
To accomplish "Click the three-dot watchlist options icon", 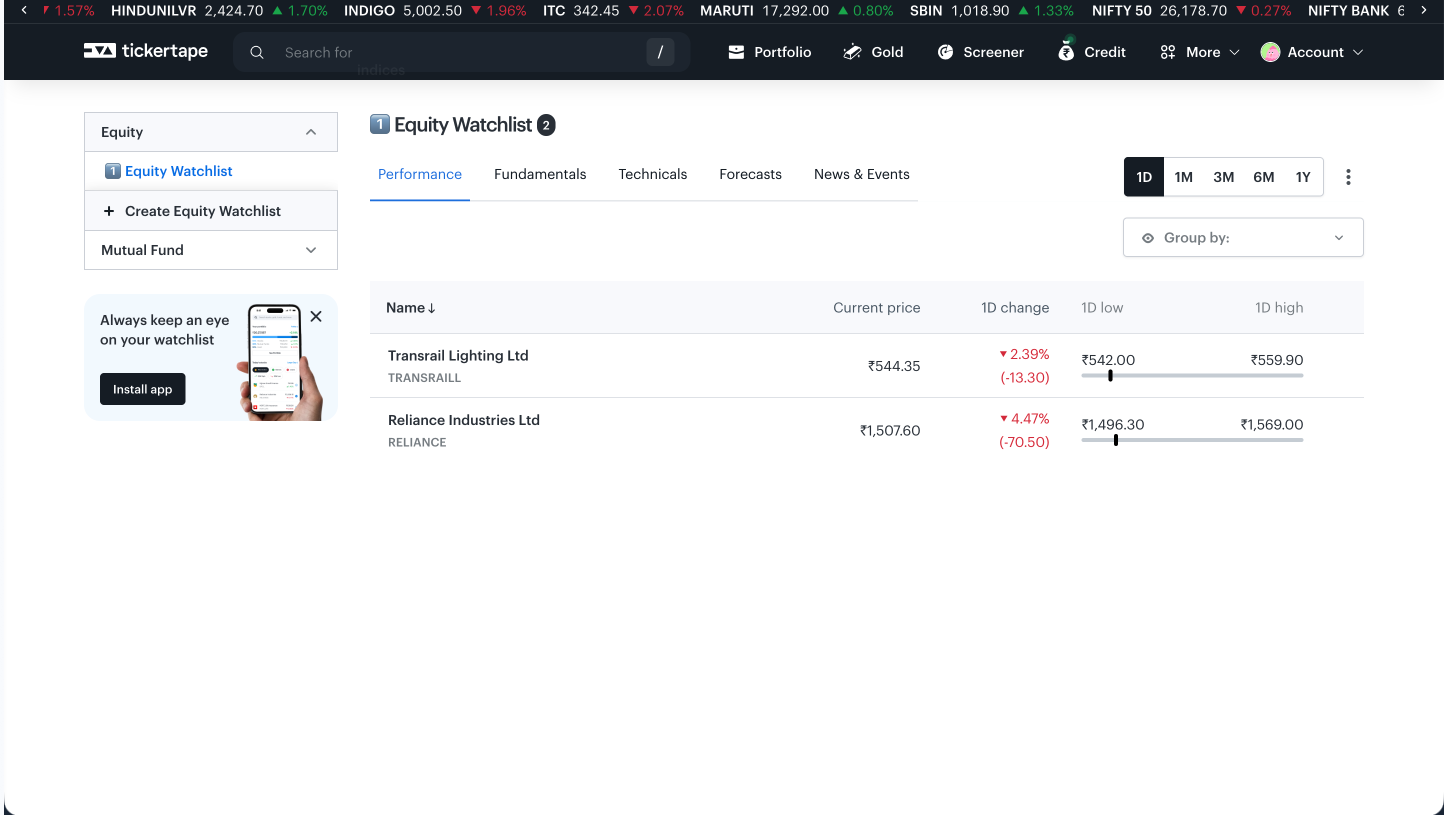I will pyautogui.click(x=1348, y=177).
